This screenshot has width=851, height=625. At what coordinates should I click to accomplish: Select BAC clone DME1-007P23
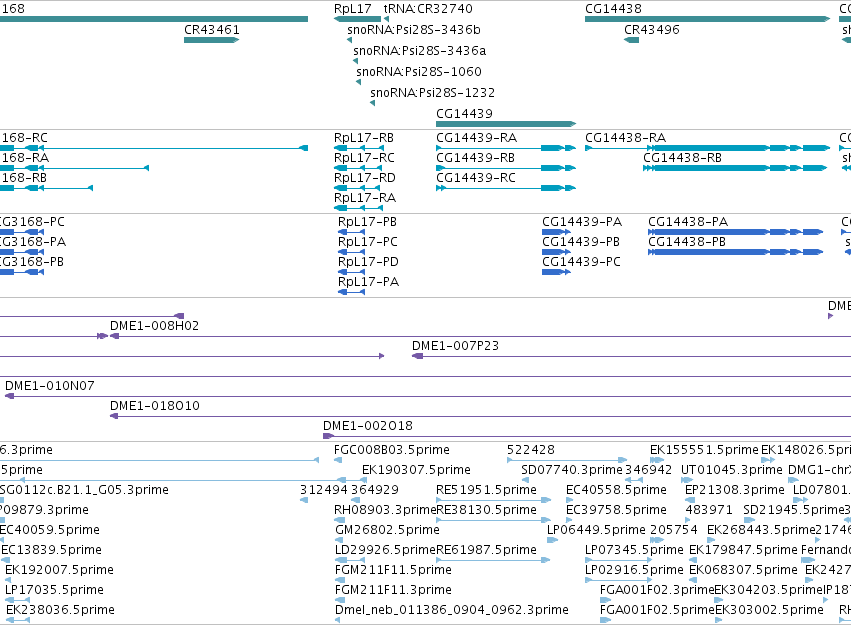631,356
